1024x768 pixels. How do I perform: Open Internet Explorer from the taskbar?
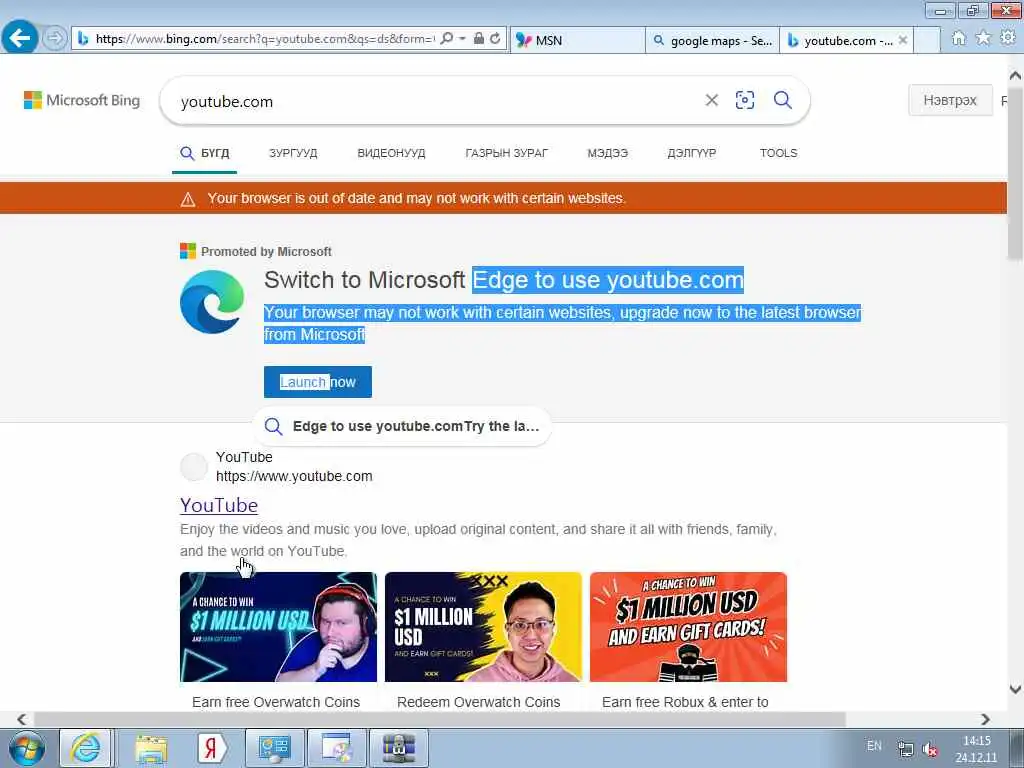pyautogui.click(x=86, y=748)
